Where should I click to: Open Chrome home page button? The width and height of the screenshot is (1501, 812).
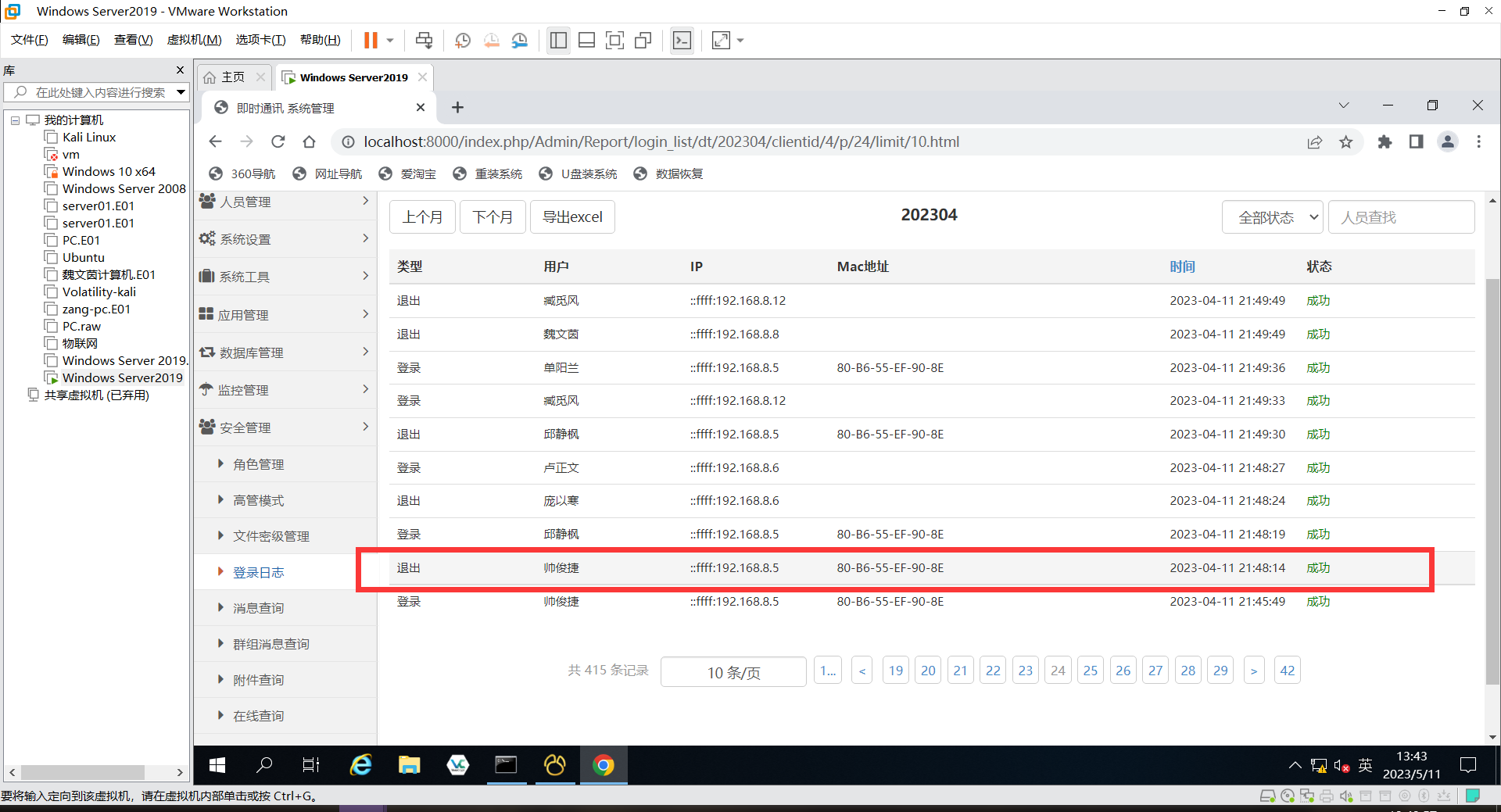(309, 141)
